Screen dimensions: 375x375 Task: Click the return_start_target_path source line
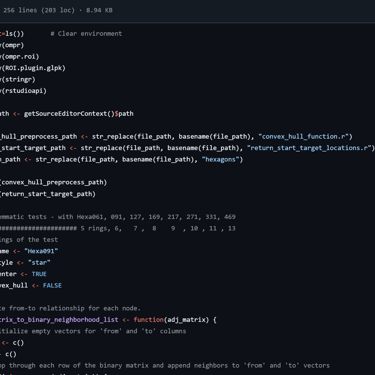[x=48, y=194]
